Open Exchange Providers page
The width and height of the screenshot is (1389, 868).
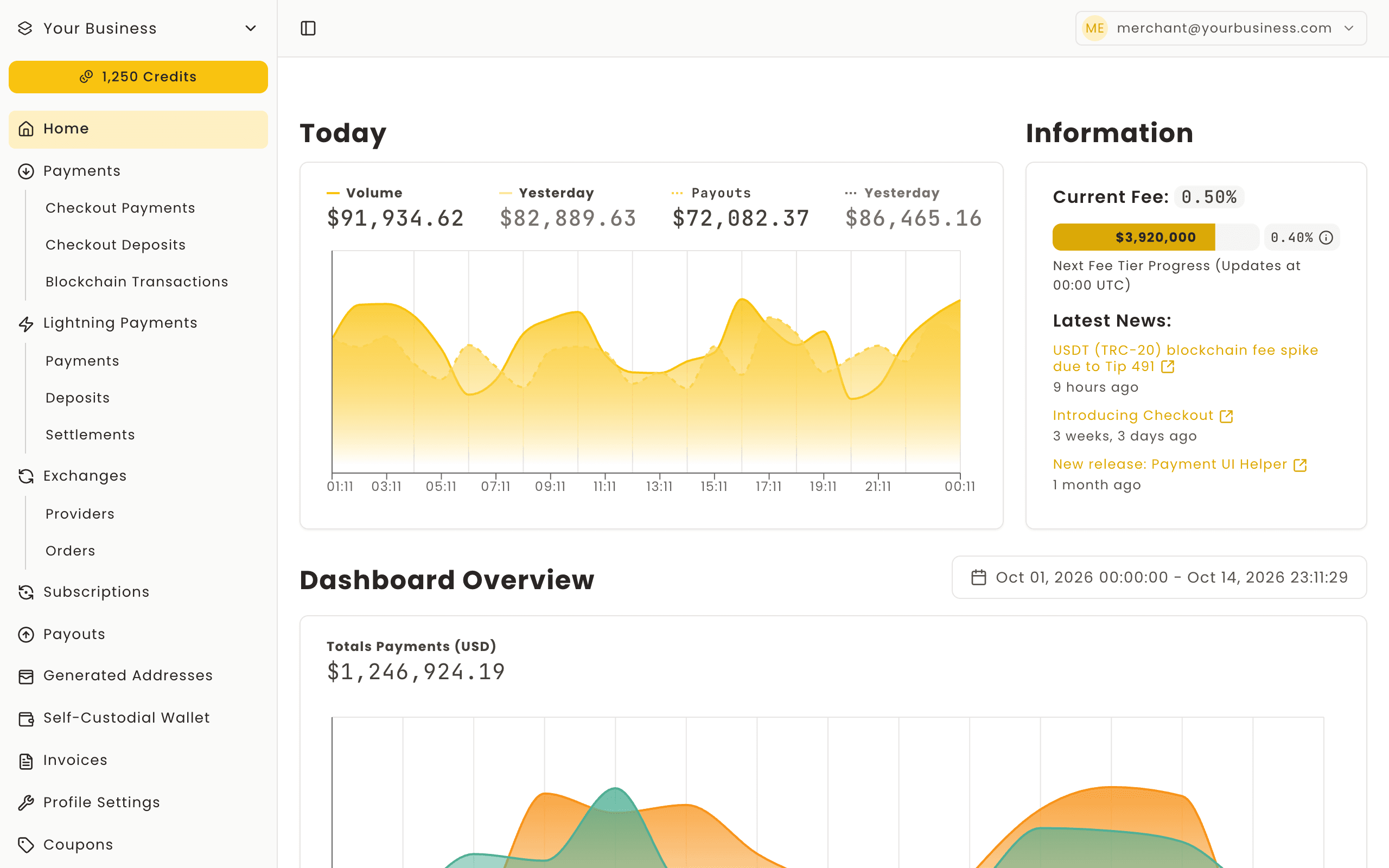click(x=80, y=514)
